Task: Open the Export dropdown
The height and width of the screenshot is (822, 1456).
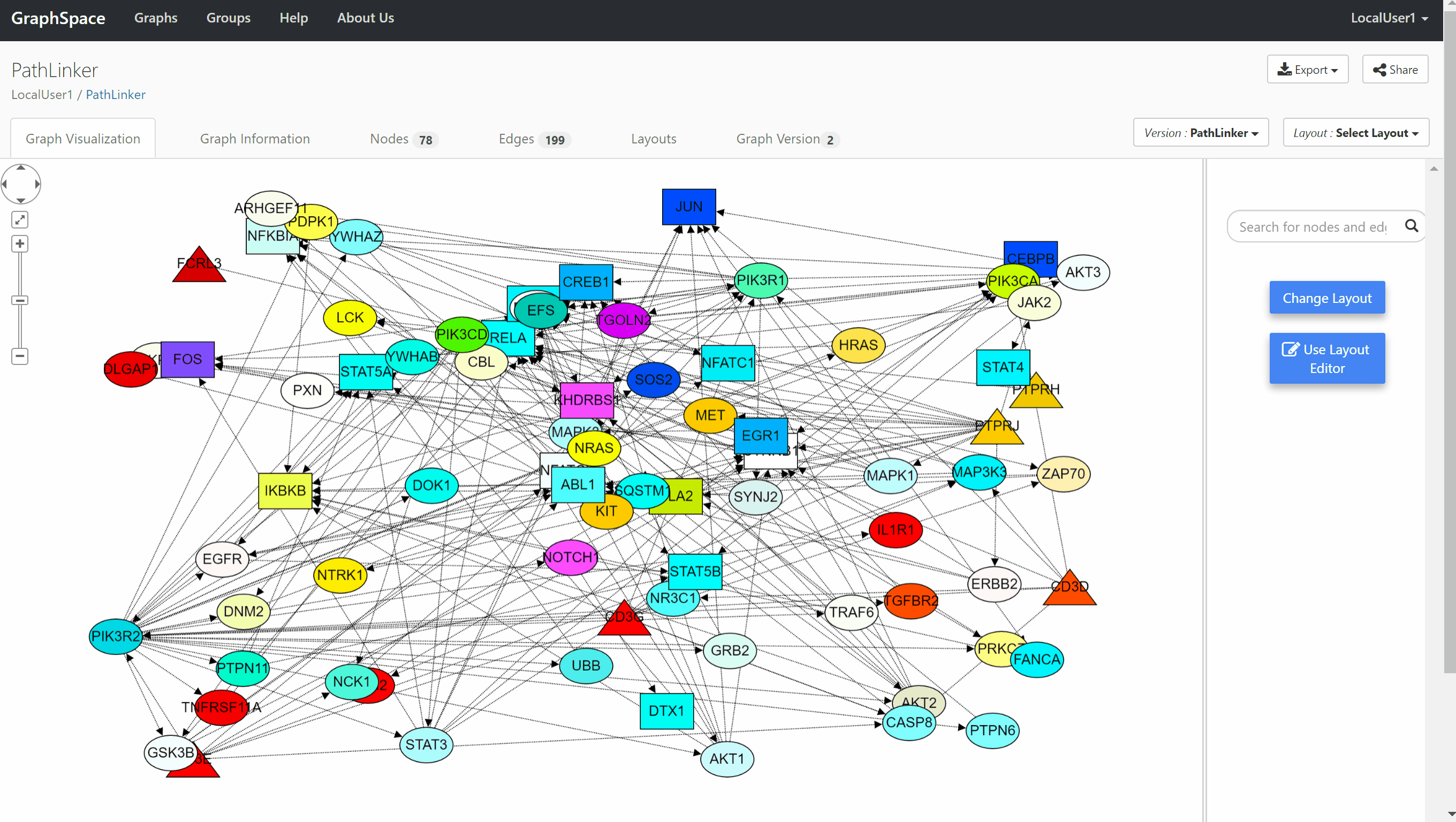Action: 1307,70
